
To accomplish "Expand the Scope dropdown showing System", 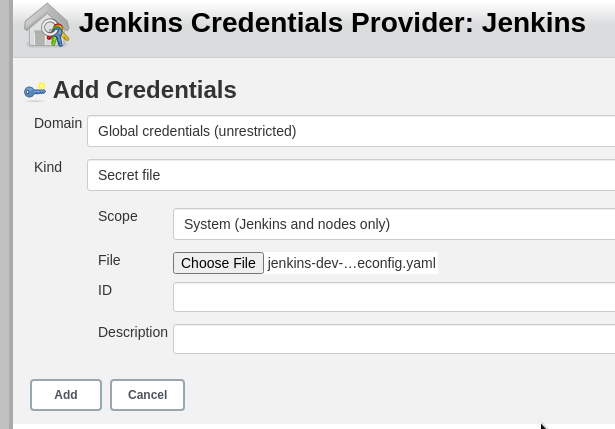I will [394, 224].
